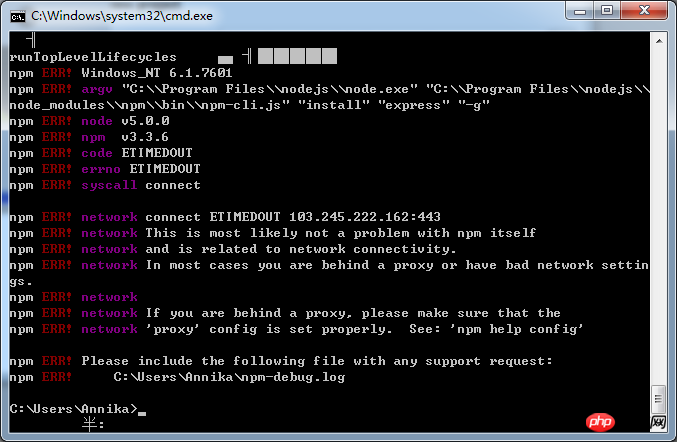
Task: Click the npm v3.3.6 version text
Action: click(128, 137)
